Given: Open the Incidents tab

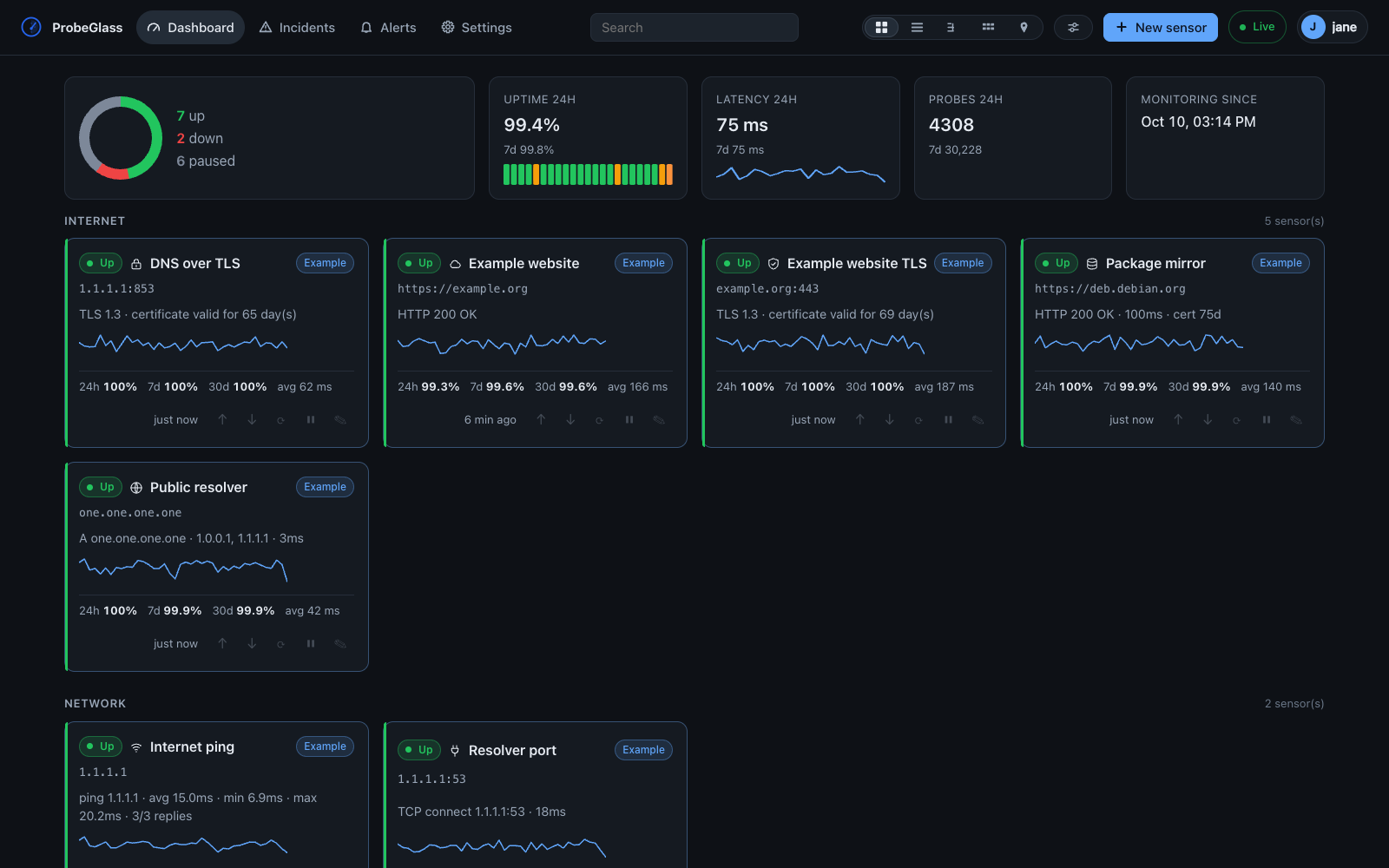Looking at the screenshot, I should [x=297, y=28].
